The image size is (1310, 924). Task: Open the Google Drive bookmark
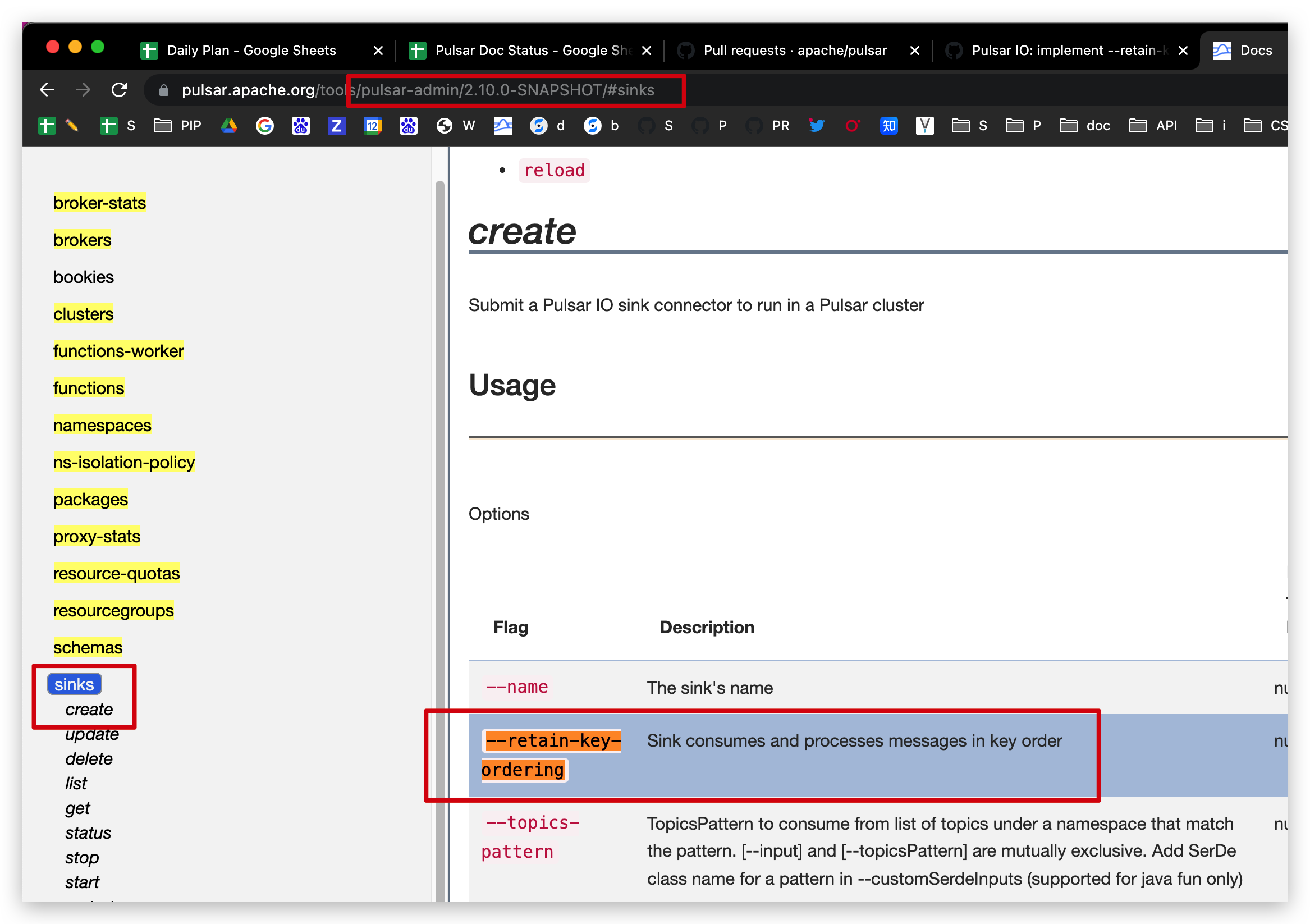(229, 126)
